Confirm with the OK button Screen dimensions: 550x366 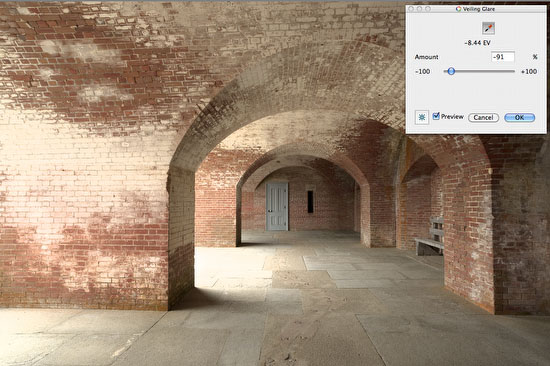coord(519,118)
